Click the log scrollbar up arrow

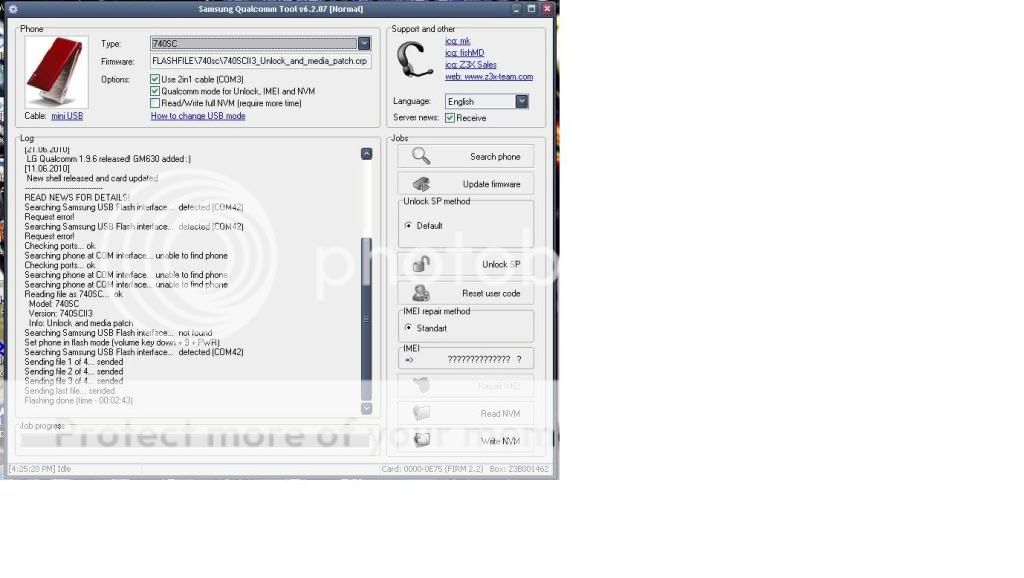[x=366, y=154]
